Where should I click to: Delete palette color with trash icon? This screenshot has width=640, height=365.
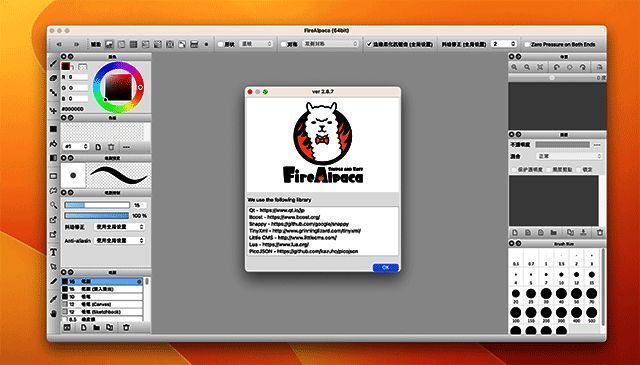point(111,147)
